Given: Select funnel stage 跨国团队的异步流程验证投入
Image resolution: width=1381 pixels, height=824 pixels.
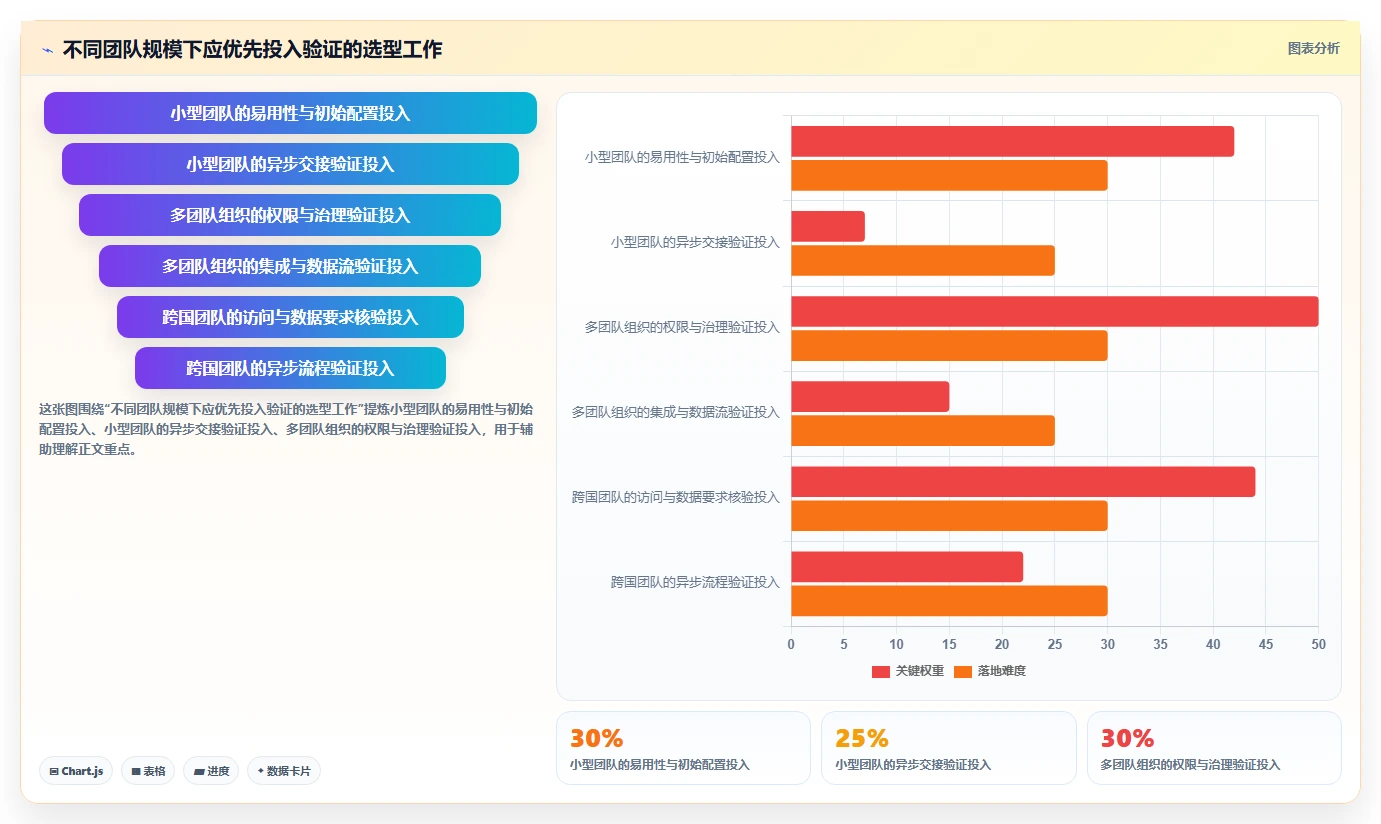Looking at the screenshot, I should point(290,368).
